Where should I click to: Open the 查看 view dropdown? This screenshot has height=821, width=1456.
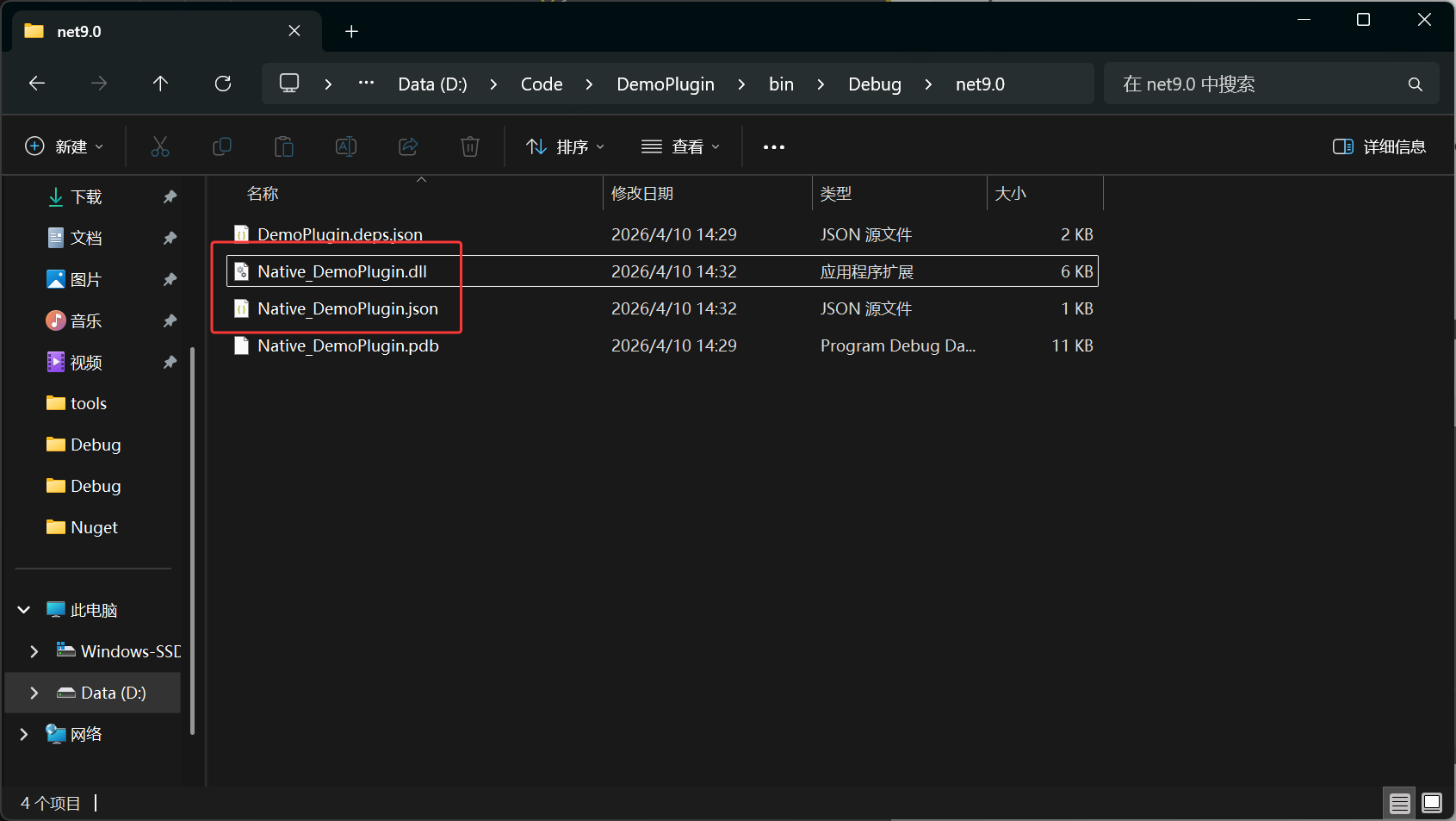click(680, 146)
